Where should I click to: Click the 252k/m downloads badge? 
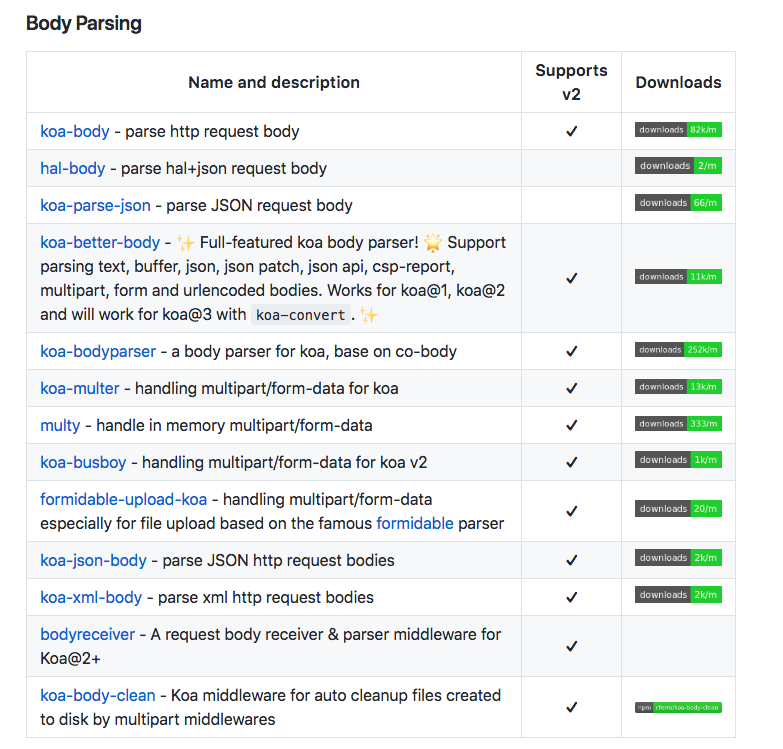pyautogui.click(x=678, y=350)
